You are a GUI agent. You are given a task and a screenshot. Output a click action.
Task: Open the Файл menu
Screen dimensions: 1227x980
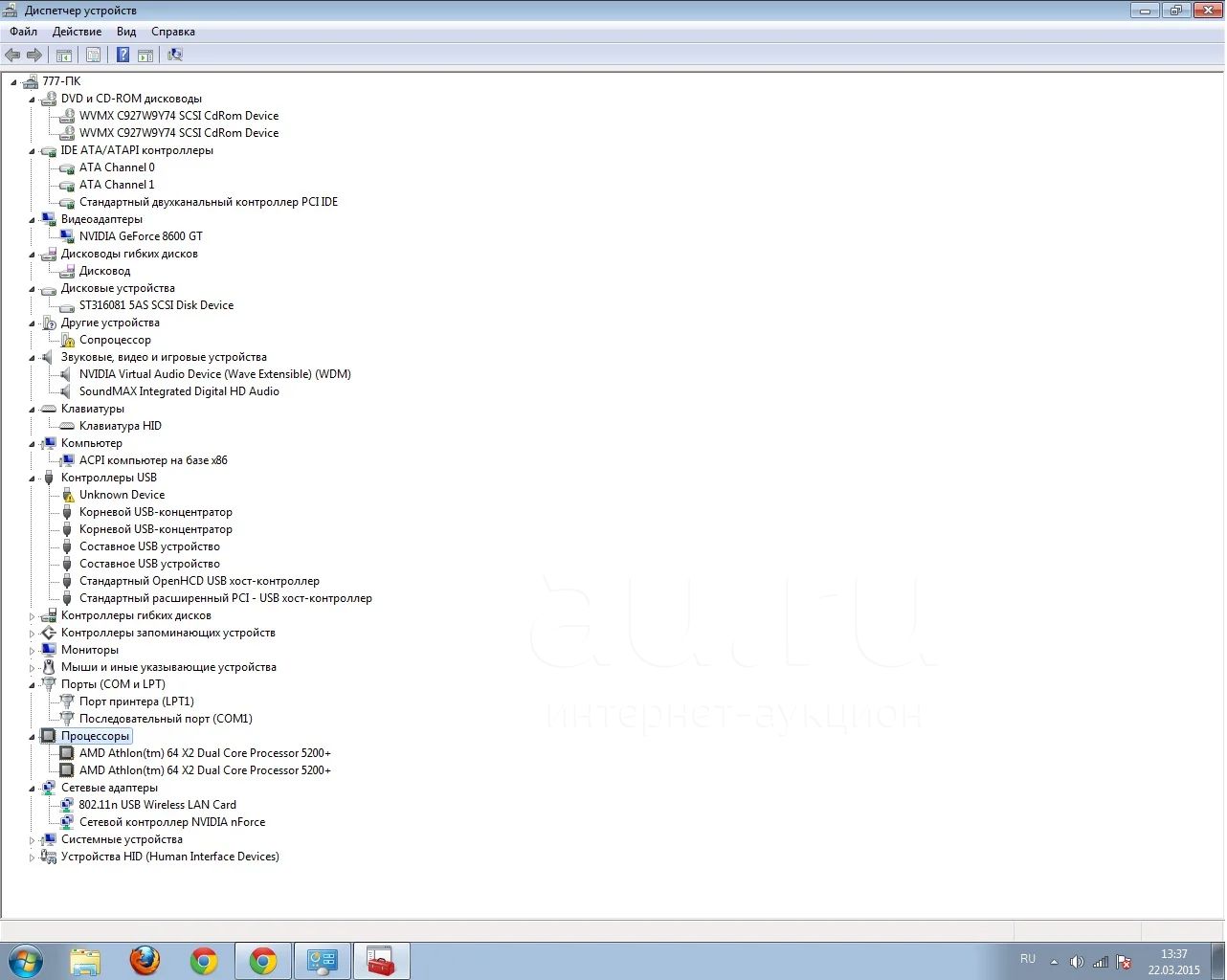pos(24,32)
